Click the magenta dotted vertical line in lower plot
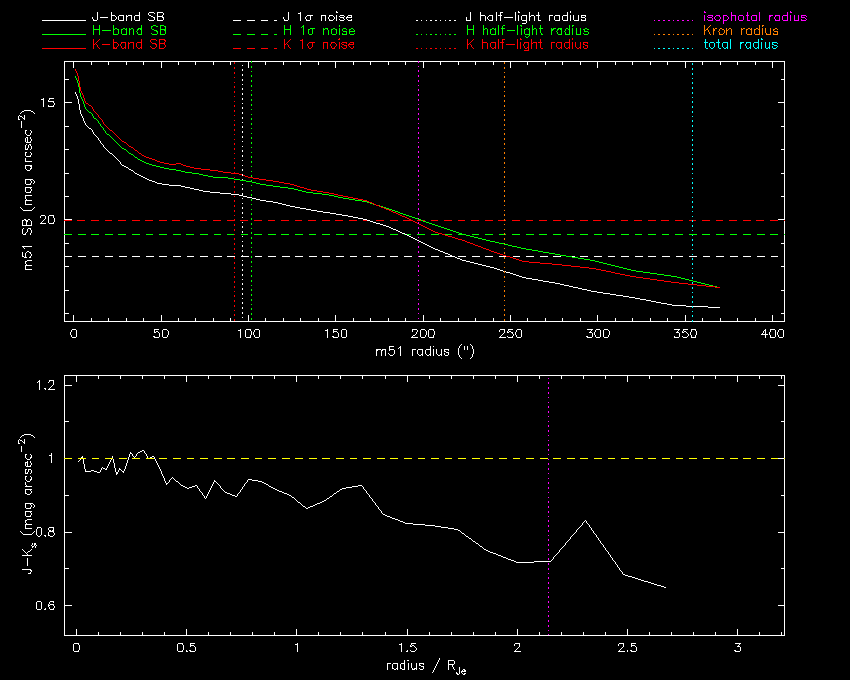Image resolution: width=850 pixels, height=680 pixels. tap(549, 450)
